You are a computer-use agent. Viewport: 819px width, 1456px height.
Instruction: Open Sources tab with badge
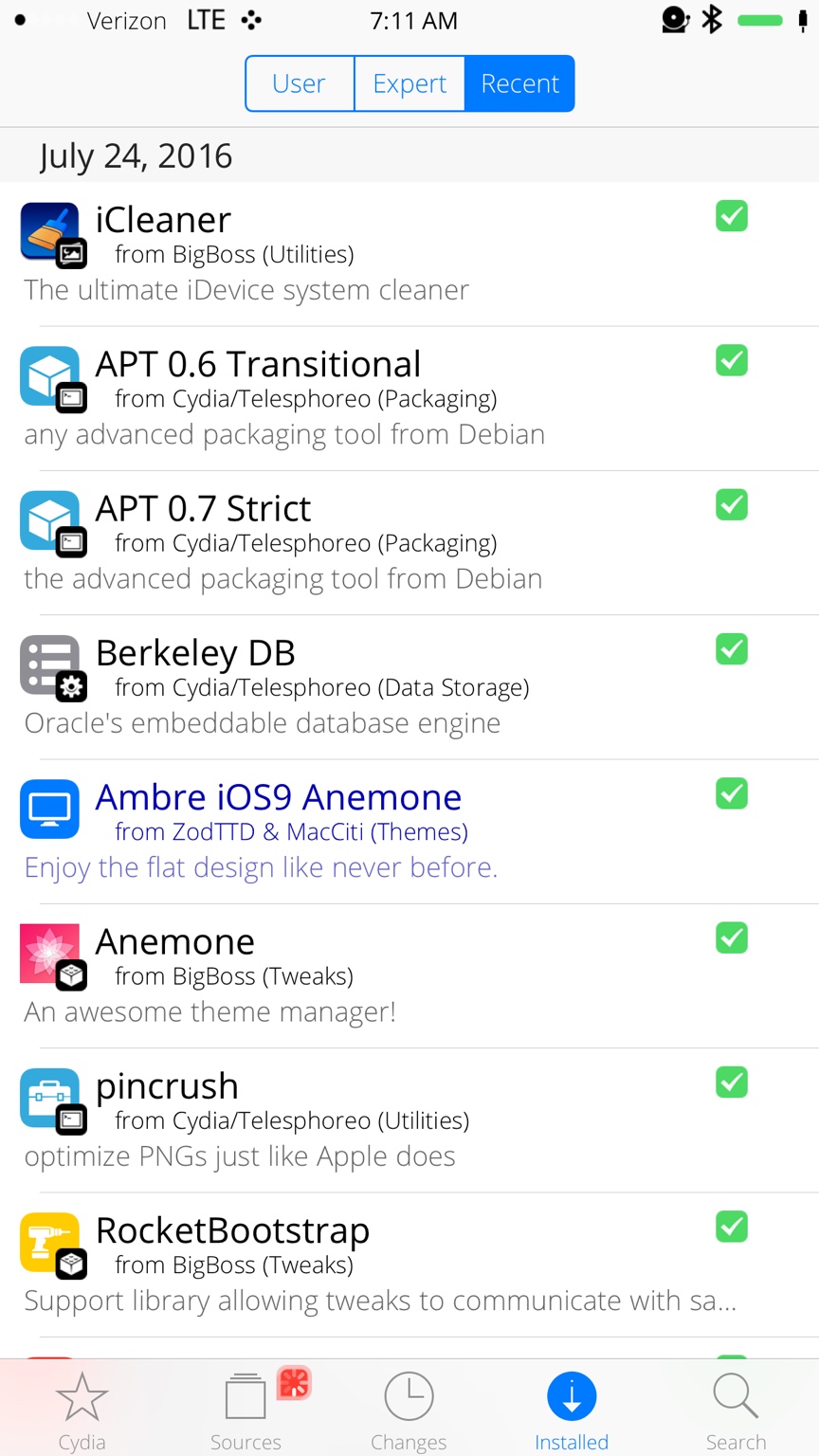[x=246, y=1410]
